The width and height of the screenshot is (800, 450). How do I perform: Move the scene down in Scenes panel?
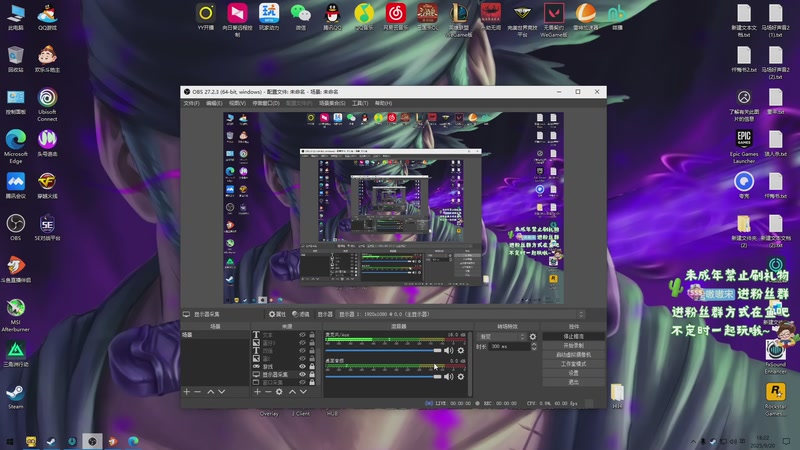point(221,392)
